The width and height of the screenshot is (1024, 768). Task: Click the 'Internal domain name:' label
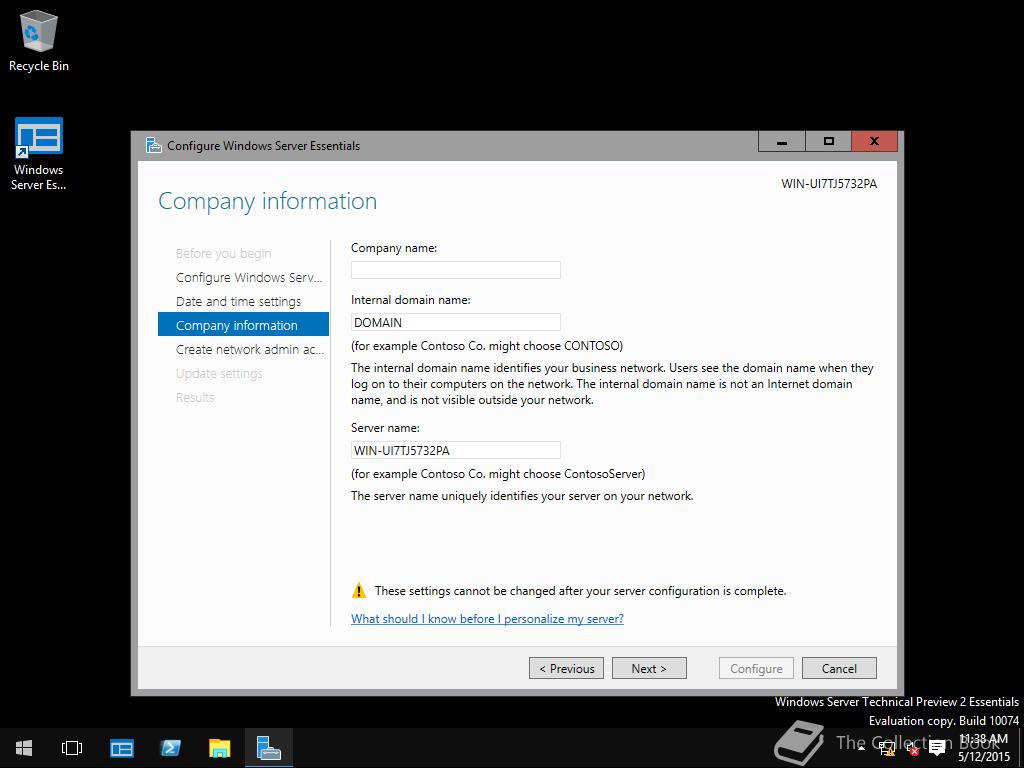(410, 300)
